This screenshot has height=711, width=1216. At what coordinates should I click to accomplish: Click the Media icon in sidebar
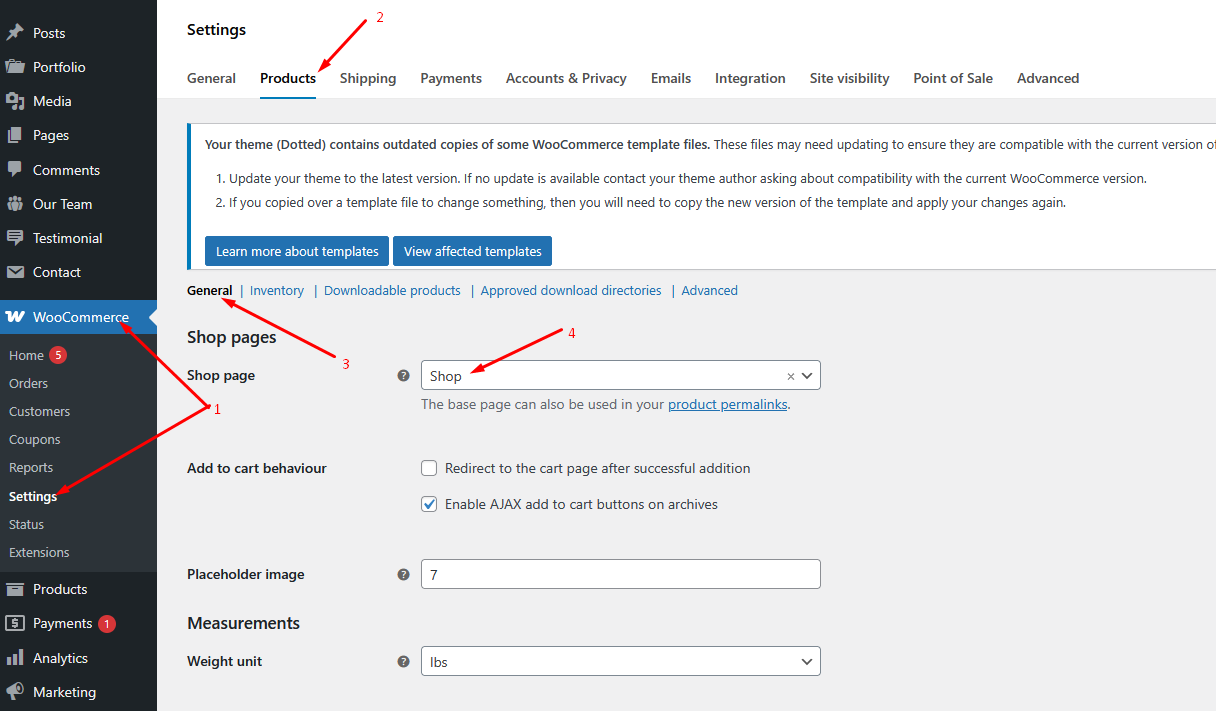point(15,101)
